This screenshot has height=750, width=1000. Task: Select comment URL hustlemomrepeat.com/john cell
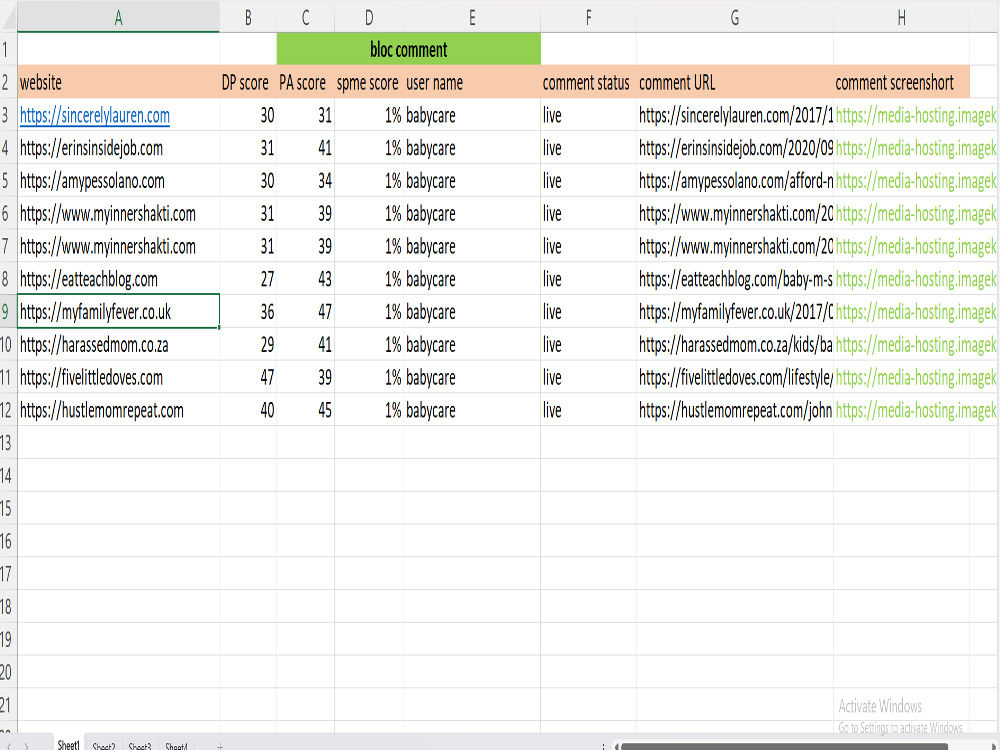click(735, 410)
